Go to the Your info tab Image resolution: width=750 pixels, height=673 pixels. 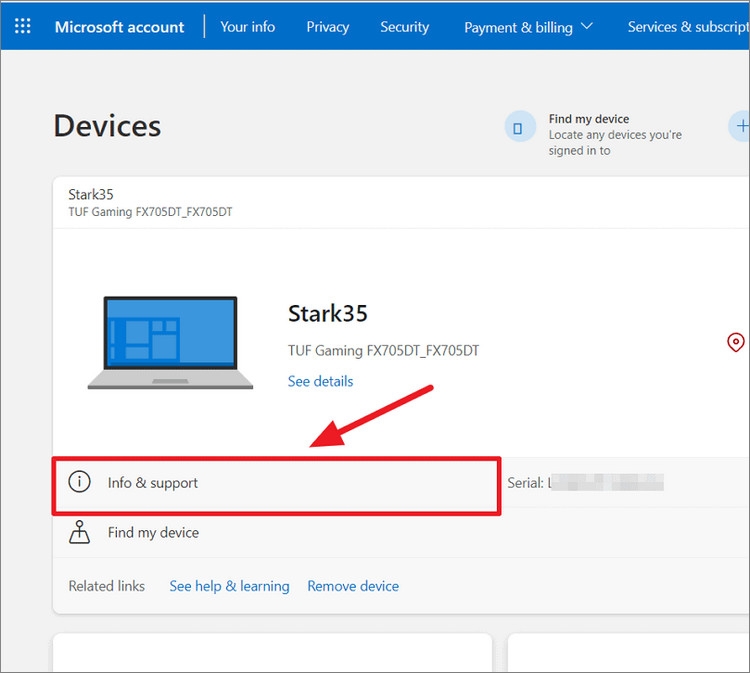[247, 27]
